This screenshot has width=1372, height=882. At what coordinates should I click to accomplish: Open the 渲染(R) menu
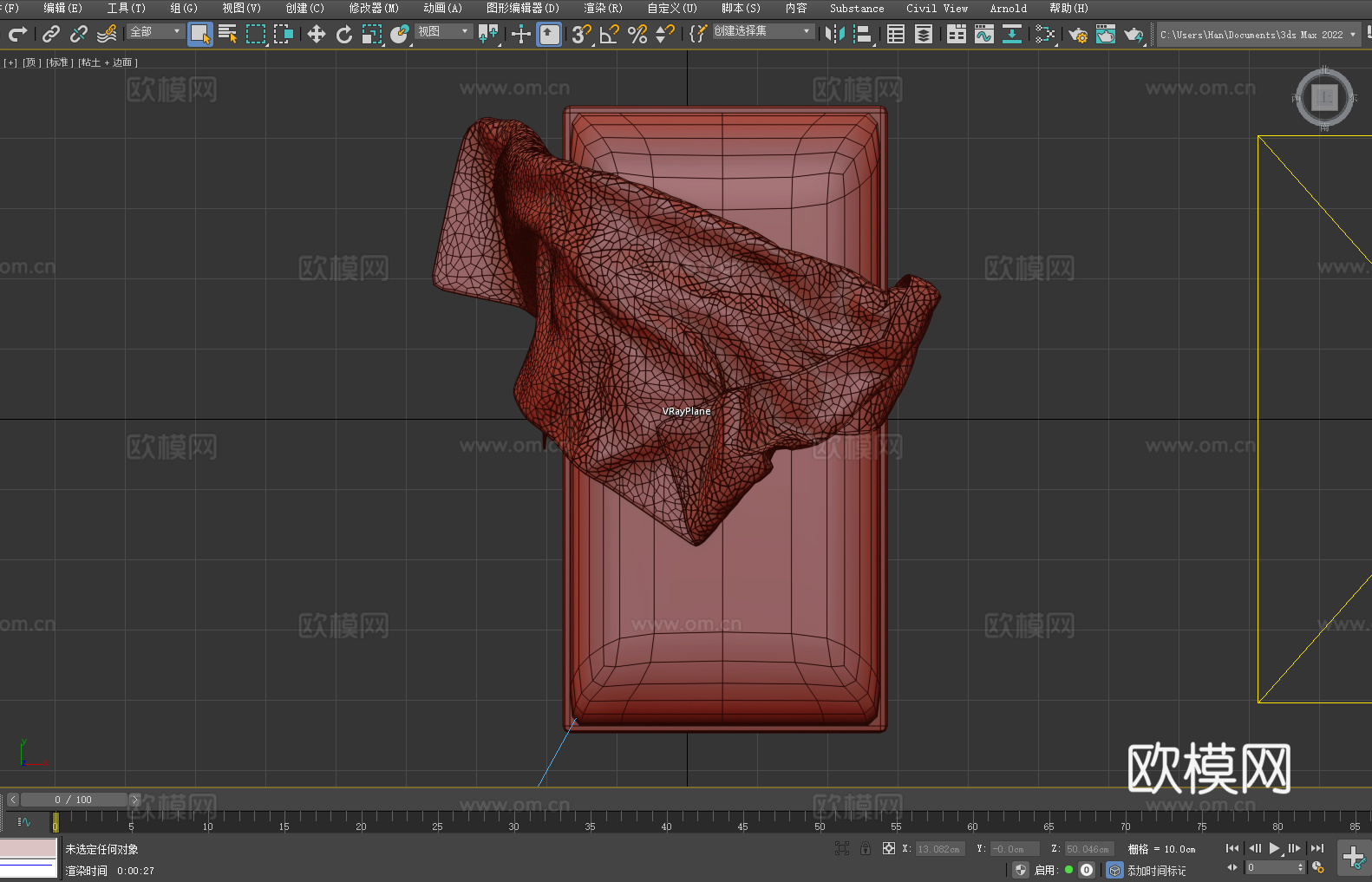pos(603,8)
